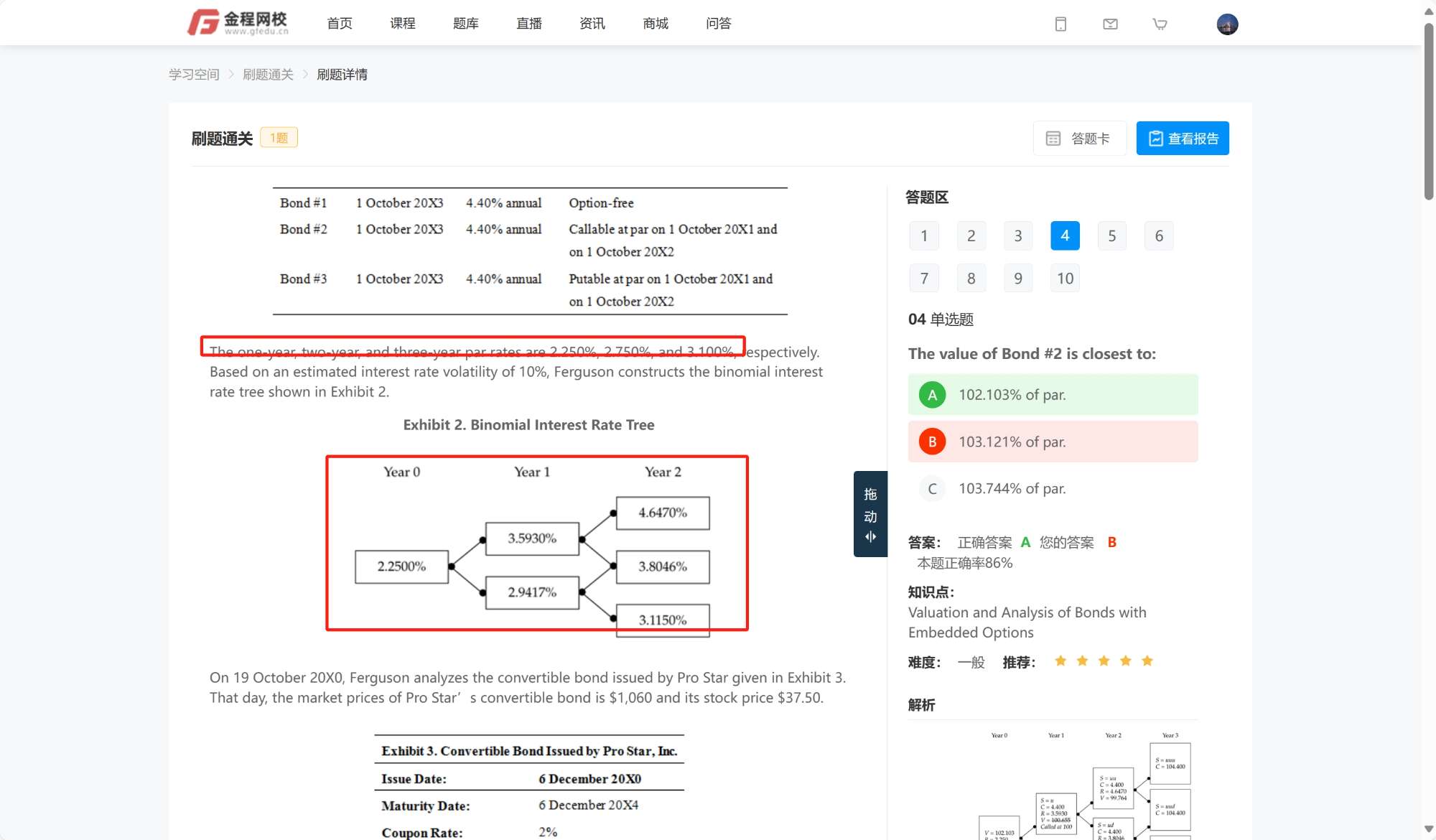Jump to question 10
The image size is (1436, 840).
pos(1065,278)
